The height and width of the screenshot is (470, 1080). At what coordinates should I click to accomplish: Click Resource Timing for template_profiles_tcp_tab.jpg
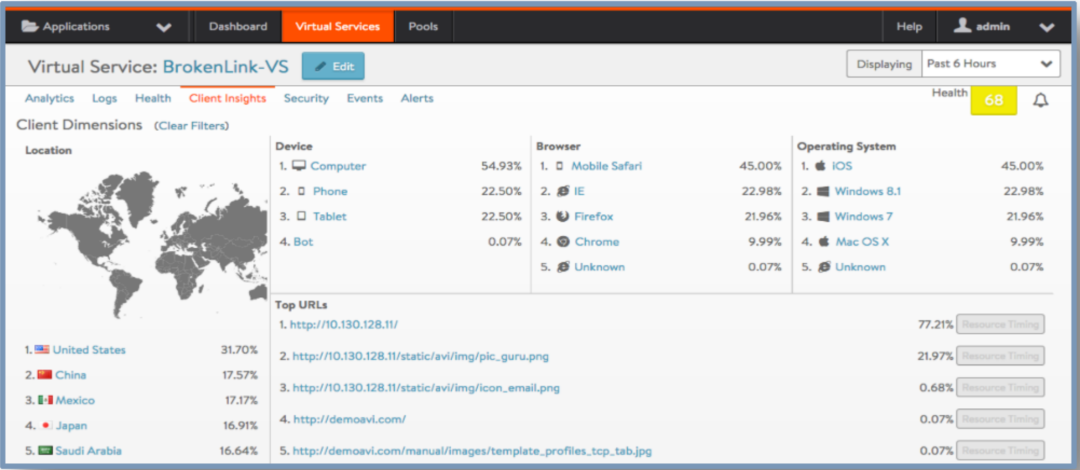[1000, 451]
